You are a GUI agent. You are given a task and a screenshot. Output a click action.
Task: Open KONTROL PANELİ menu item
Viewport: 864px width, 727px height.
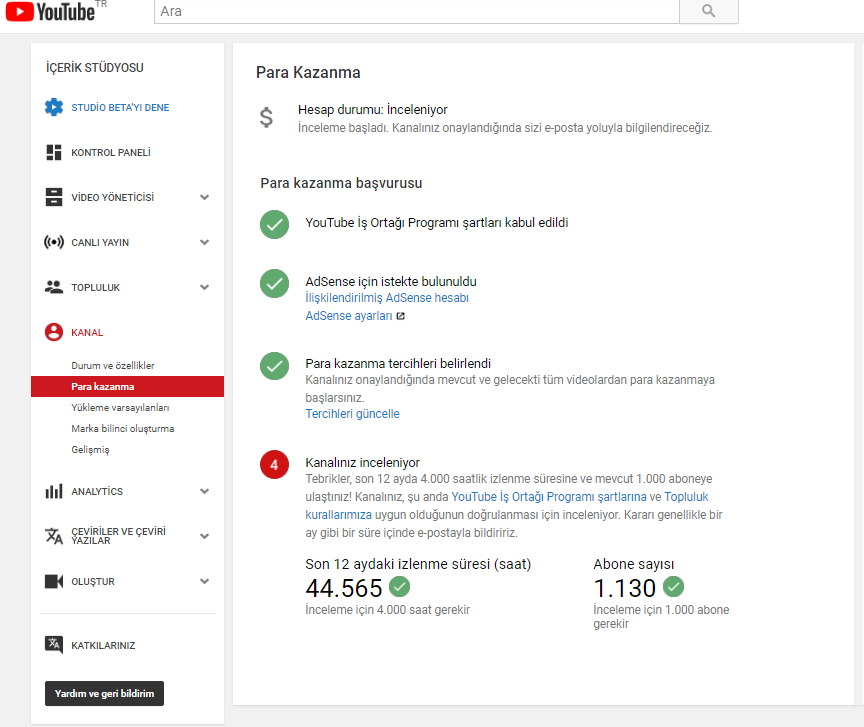tap(111, 153)
